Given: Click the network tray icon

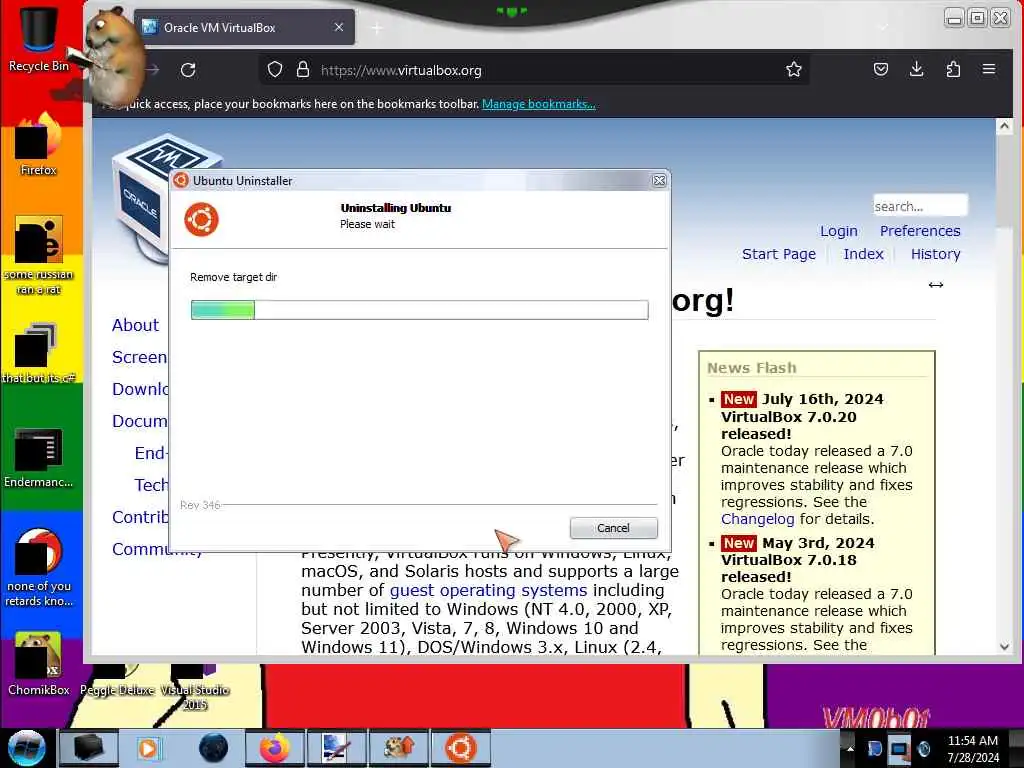Looking at the screenshot, I should (x=899, y=749).
